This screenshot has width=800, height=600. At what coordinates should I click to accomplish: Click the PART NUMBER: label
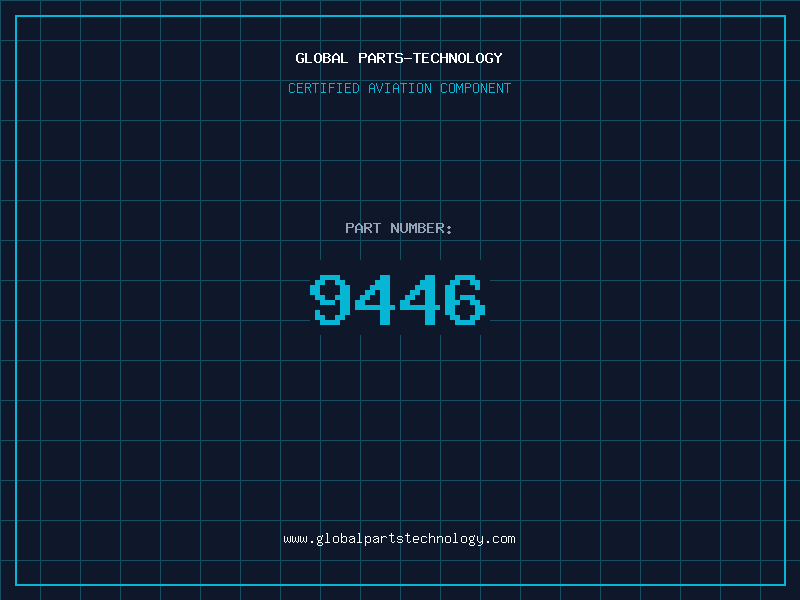pyautogui.click(x=399, y=228)
